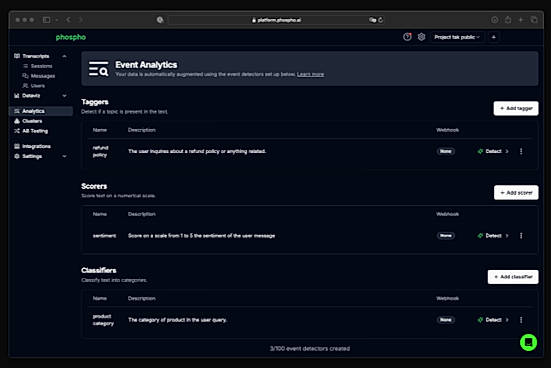Open the Project tak public dropdown

click(457, 37)
